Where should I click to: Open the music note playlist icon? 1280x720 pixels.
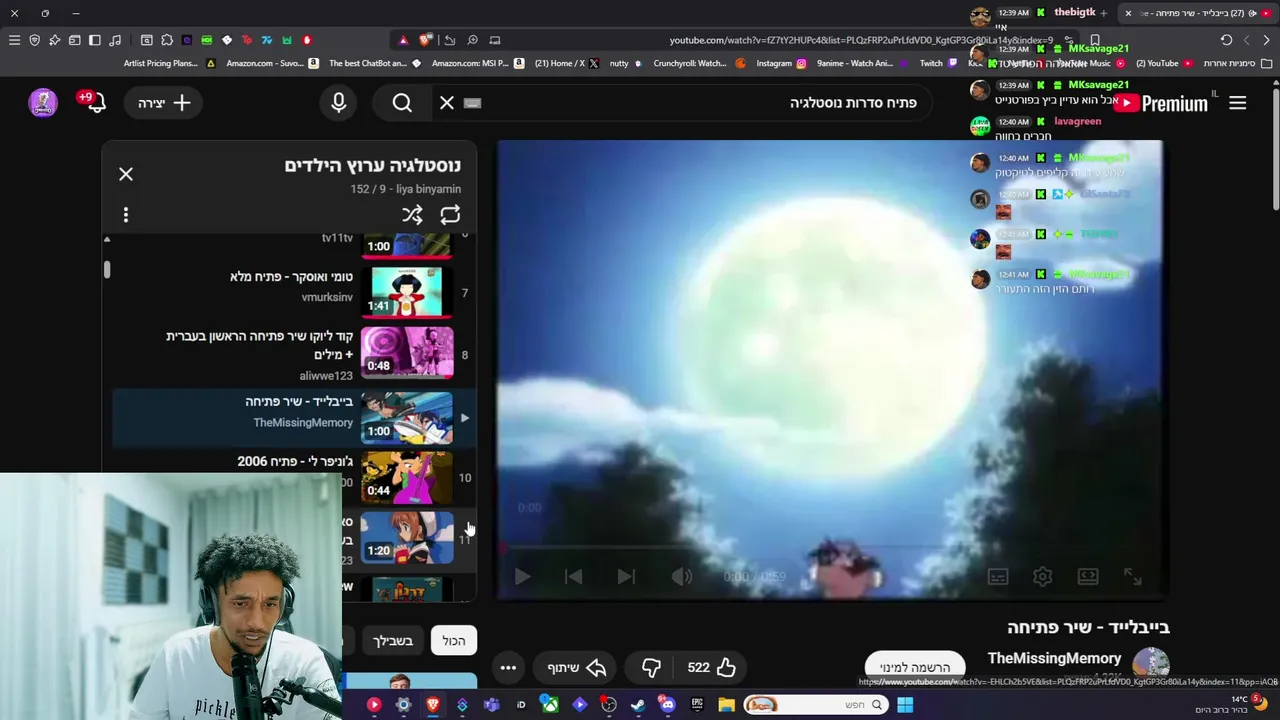[x=115, y=40]
